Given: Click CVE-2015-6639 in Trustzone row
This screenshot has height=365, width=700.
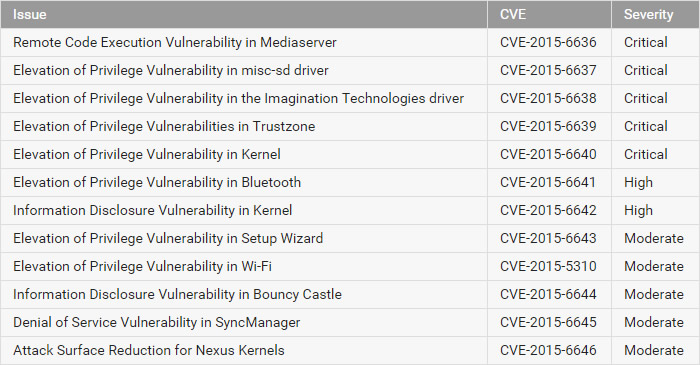Looking at the screenshot, I should click(548, 126).
